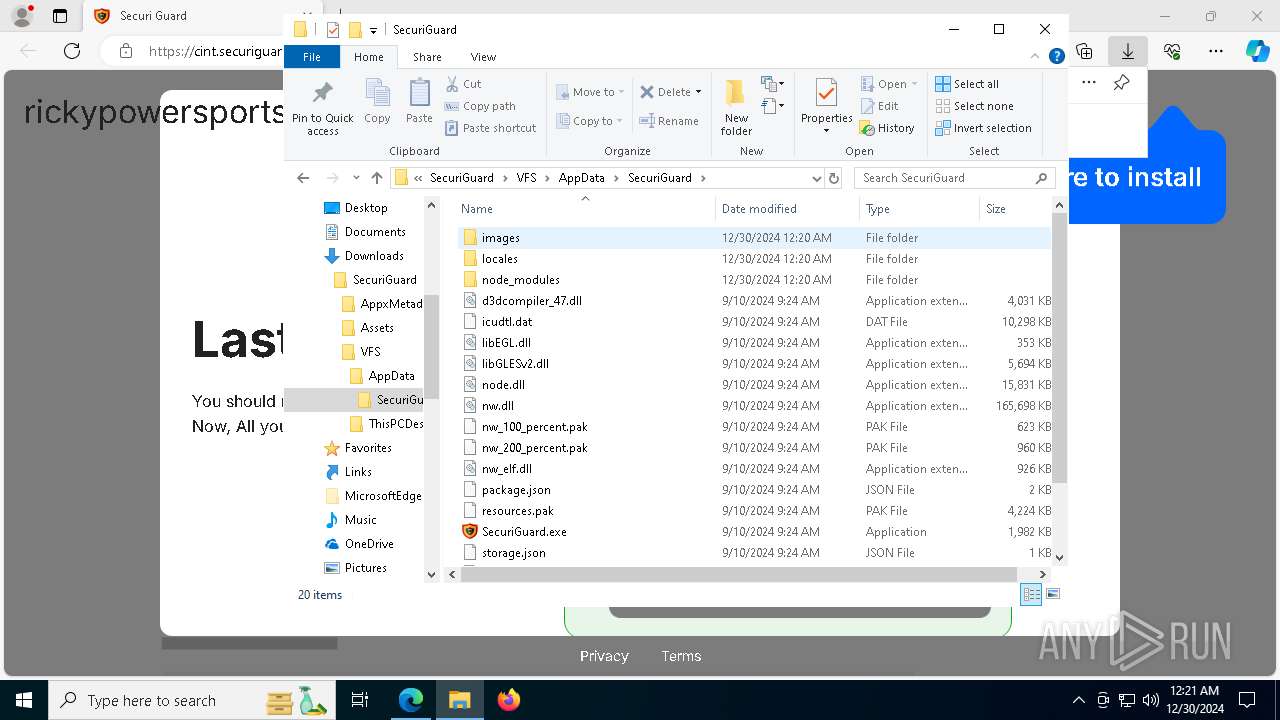This screenshot has width=1280, height=720.
Task: Collapse the ribbon with chevron
Action: 1035,56
